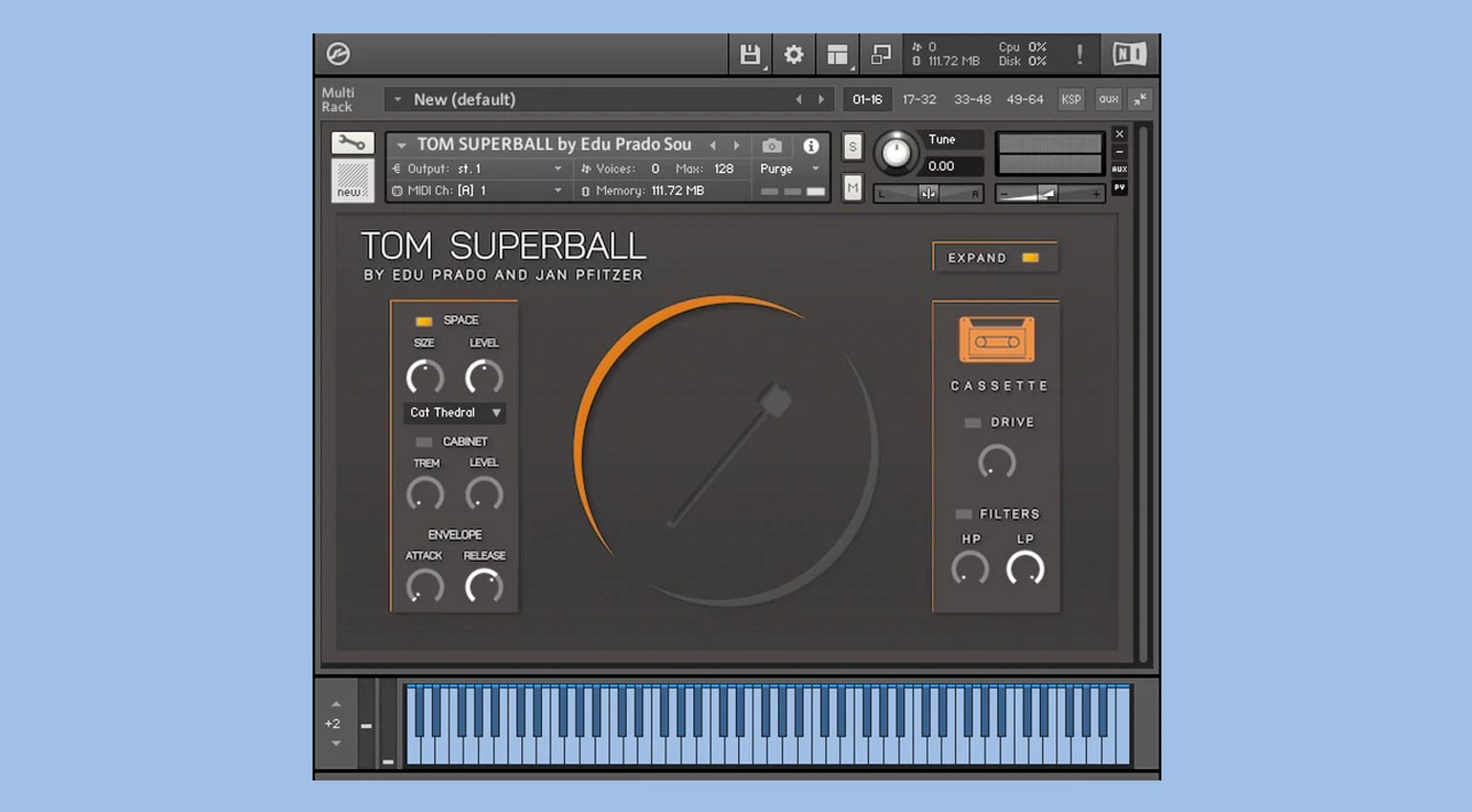
Task: Mute the instrument with M button
Action: tap(853, 188)
